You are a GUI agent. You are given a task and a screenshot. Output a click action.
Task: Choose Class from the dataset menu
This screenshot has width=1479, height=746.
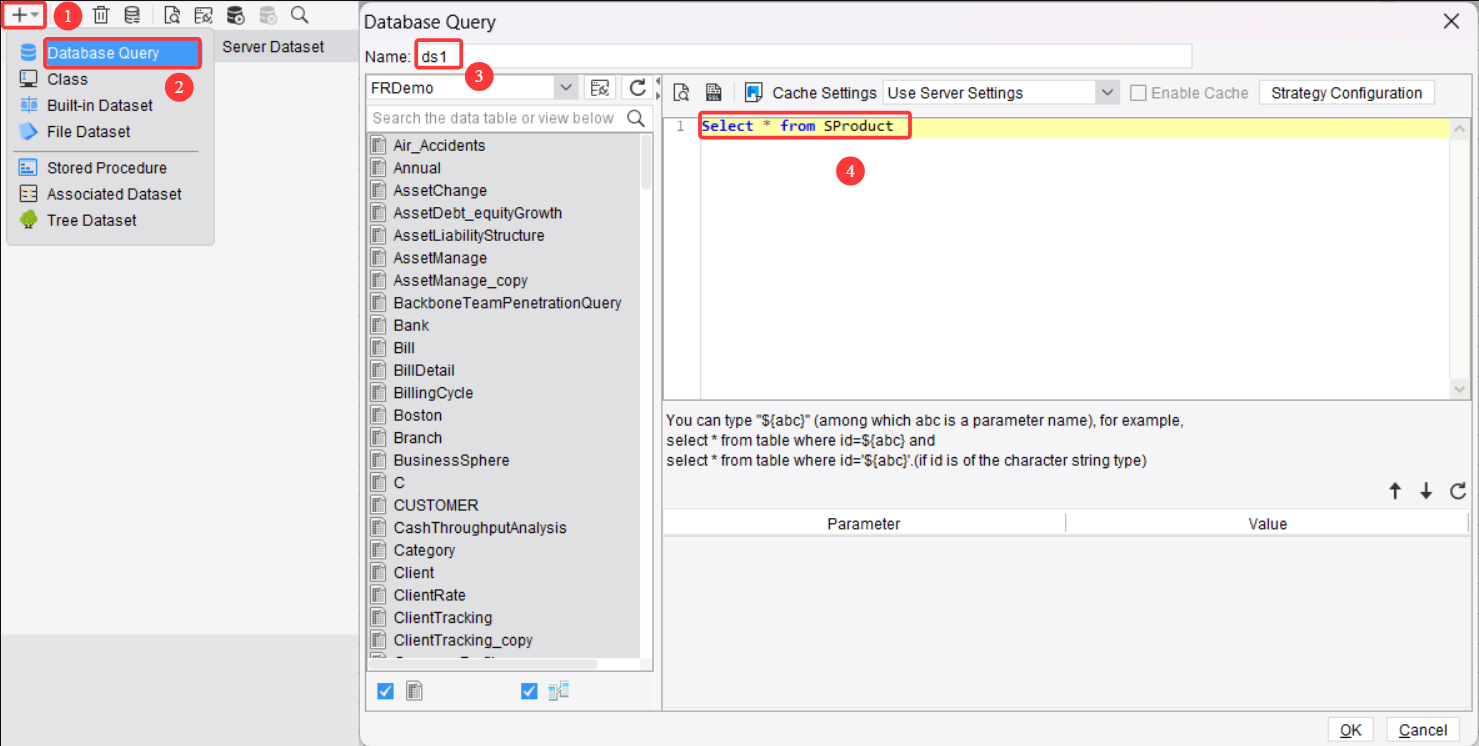(67, 79)
